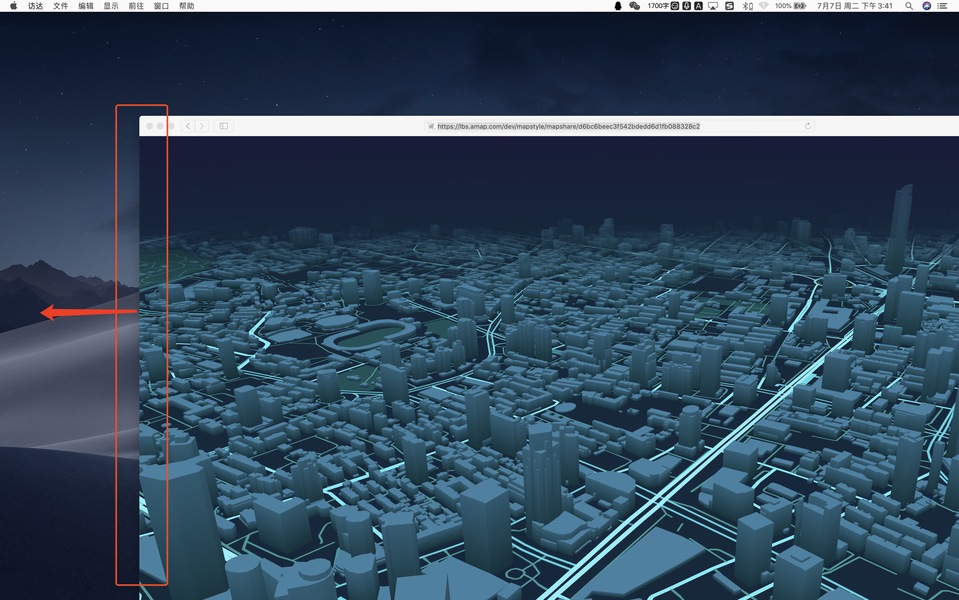Open the 文件 menu
959x600 pixels.
click(61, 6)
